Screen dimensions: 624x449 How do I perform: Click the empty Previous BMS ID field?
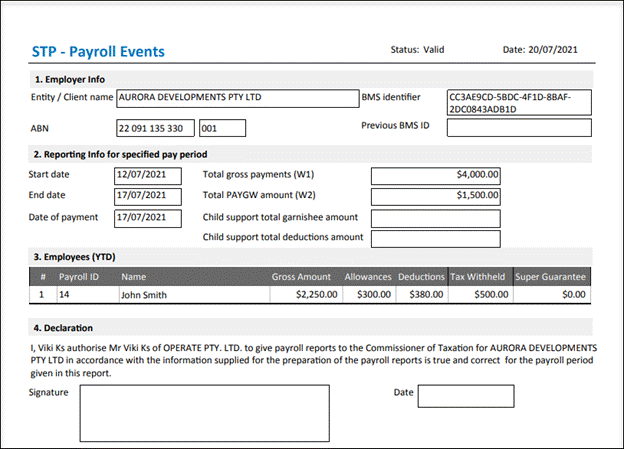(x=519, y=128)
